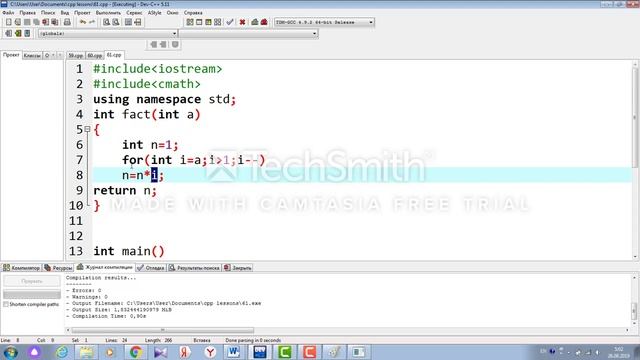
Task: Click 'Compilation Time: 0,90s' log line
Action: point(106,316)
